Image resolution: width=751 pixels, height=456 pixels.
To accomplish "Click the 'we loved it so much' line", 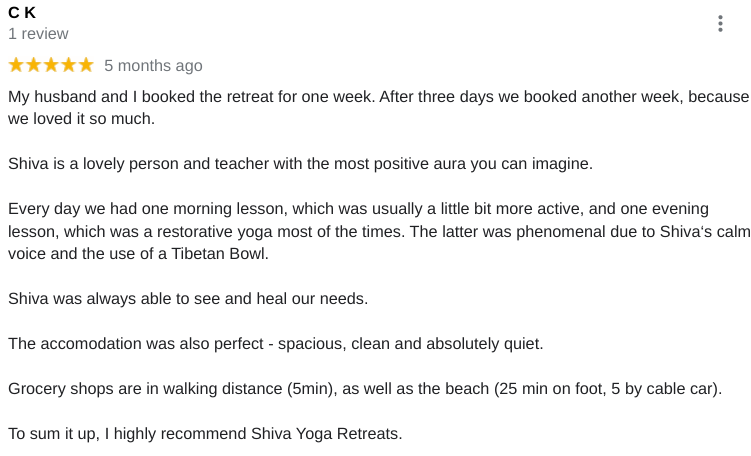I will tap(81, 118).
